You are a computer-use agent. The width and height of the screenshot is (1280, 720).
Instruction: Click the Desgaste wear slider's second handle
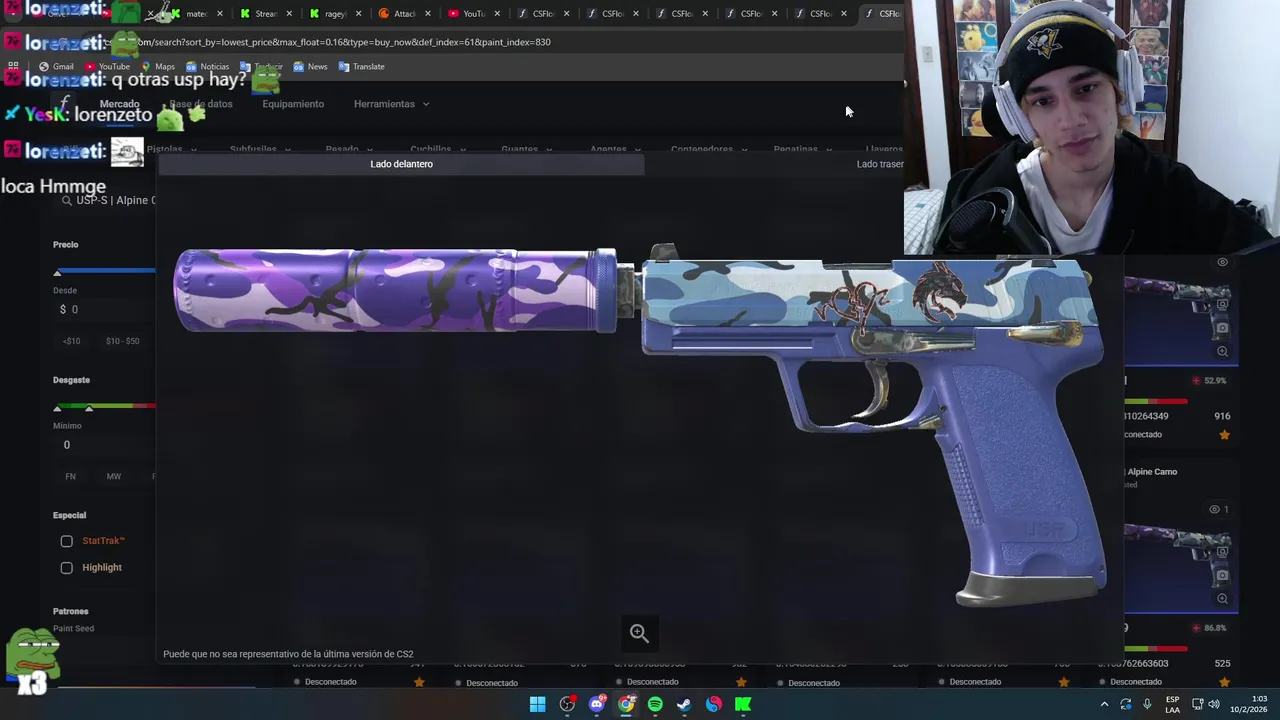(x=89, y=408)
